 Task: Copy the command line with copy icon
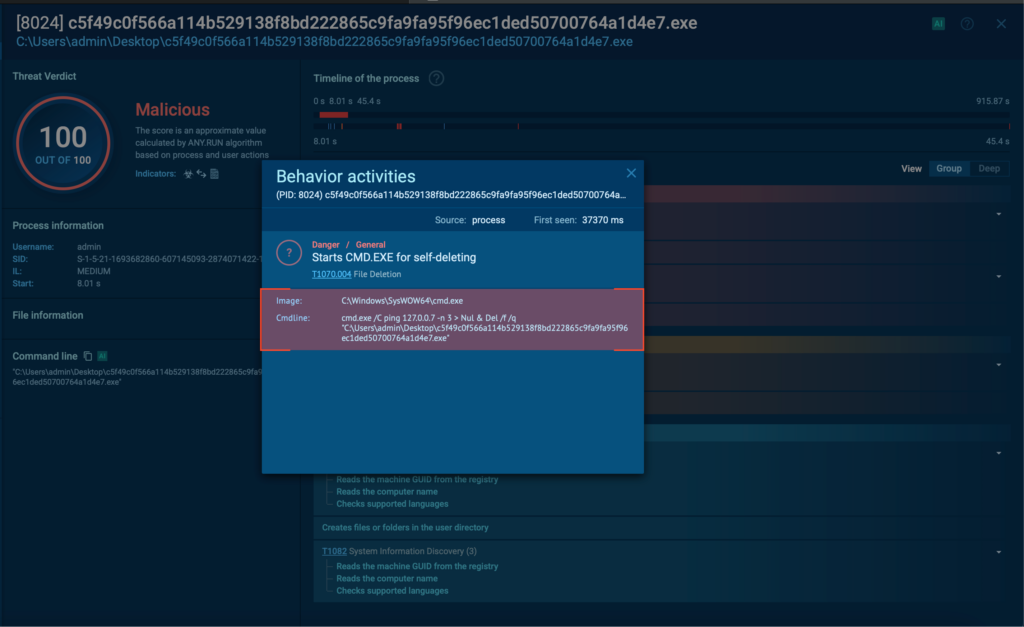88,356
